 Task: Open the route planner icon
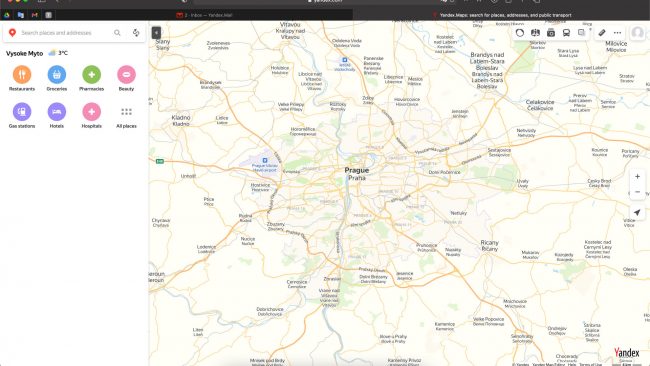[136, 33]
